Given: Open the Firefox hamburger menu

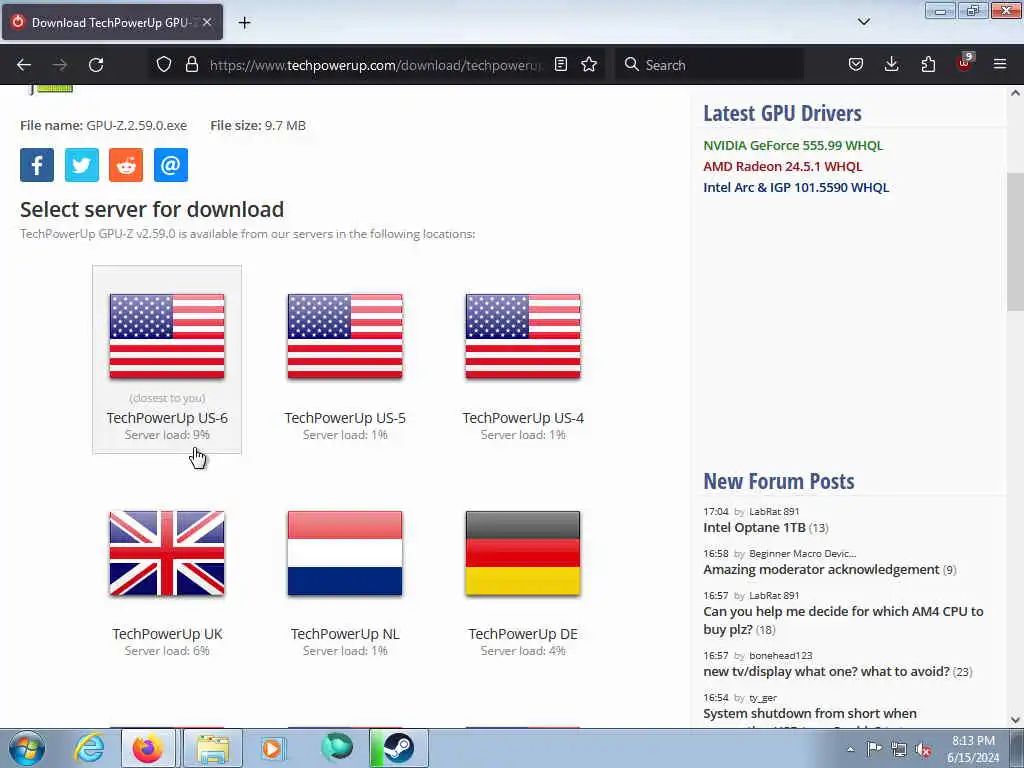Looking at the screenshot, I should pos(1000,64).
